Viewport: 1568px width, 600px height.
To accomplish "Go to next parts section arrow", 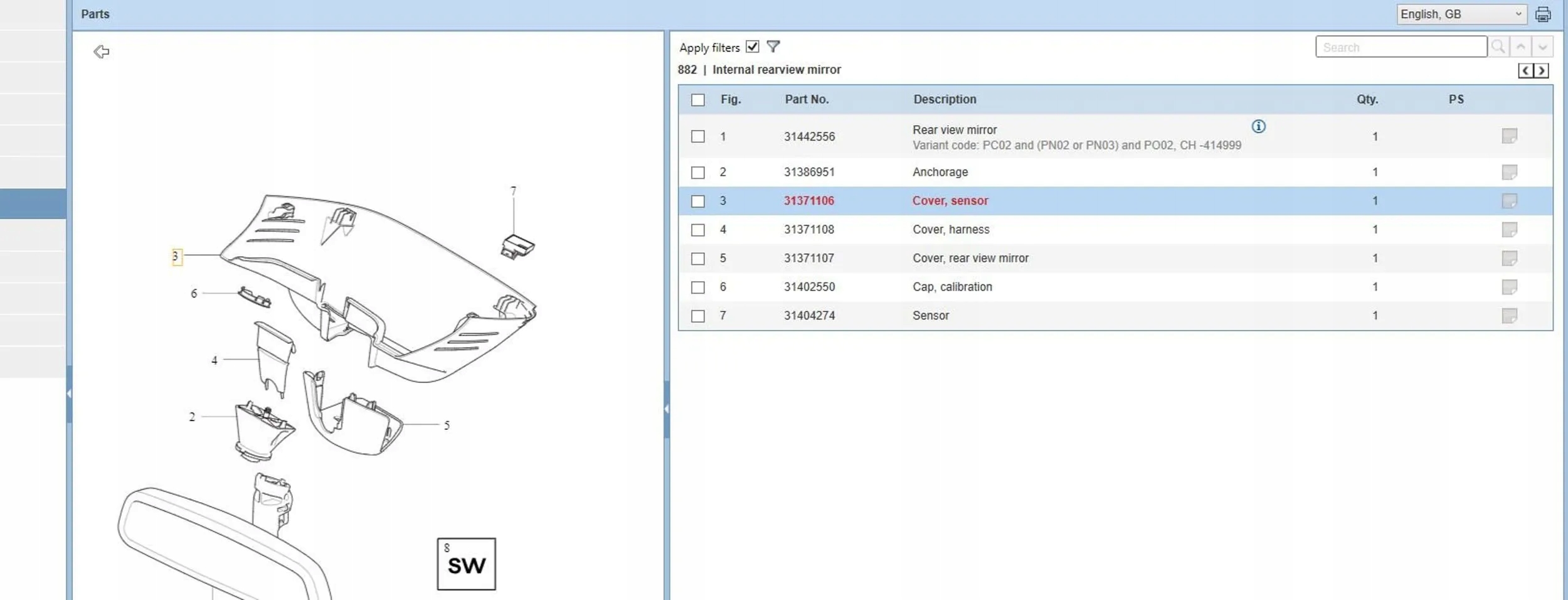I will pos(1541,70).
